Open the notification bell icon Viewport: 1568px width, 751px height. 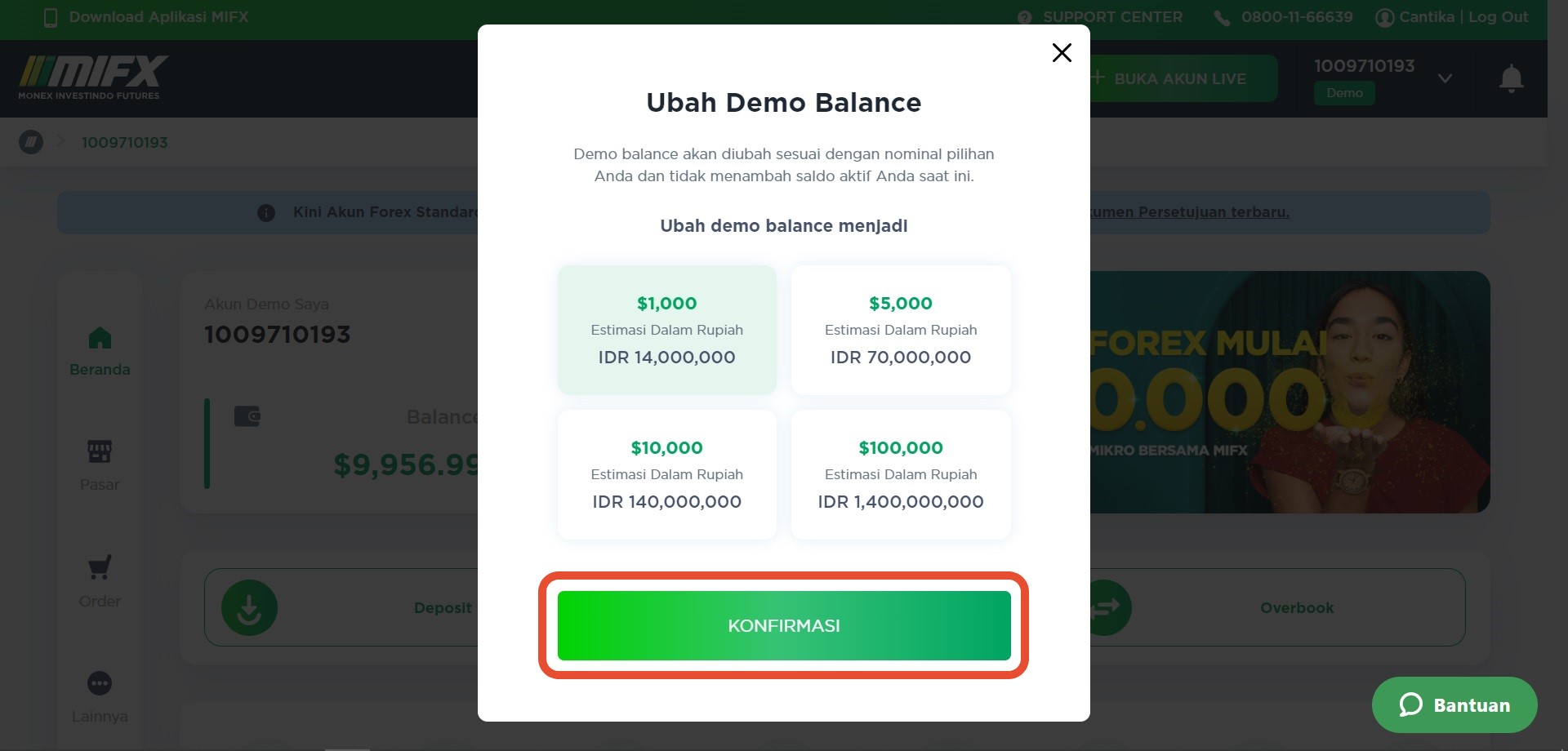[x=1511, y=78]
